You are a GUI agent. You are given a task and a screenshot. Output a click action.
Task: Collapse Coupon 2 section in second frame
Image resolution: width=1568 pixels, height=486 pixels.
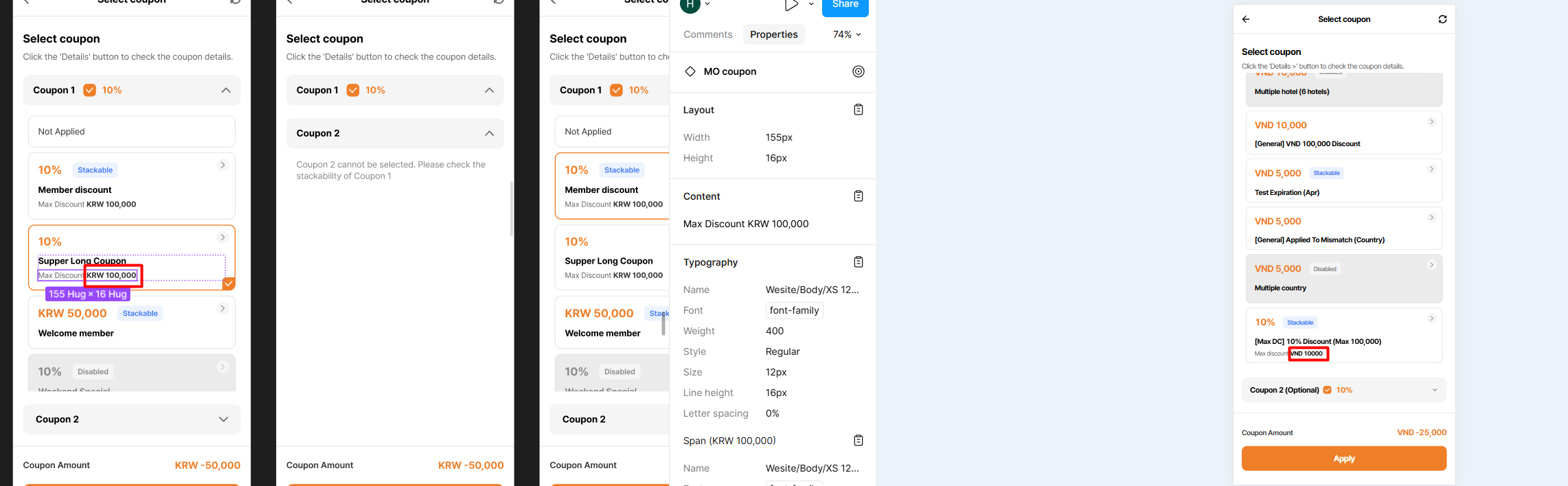pyautogui.click(x=489, y=133)
